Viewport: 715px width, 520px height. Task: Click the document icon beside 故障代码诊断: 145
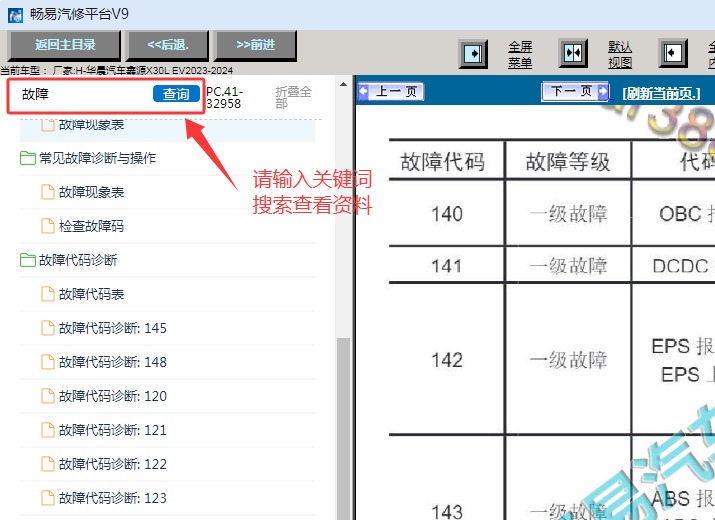point(48,328)
